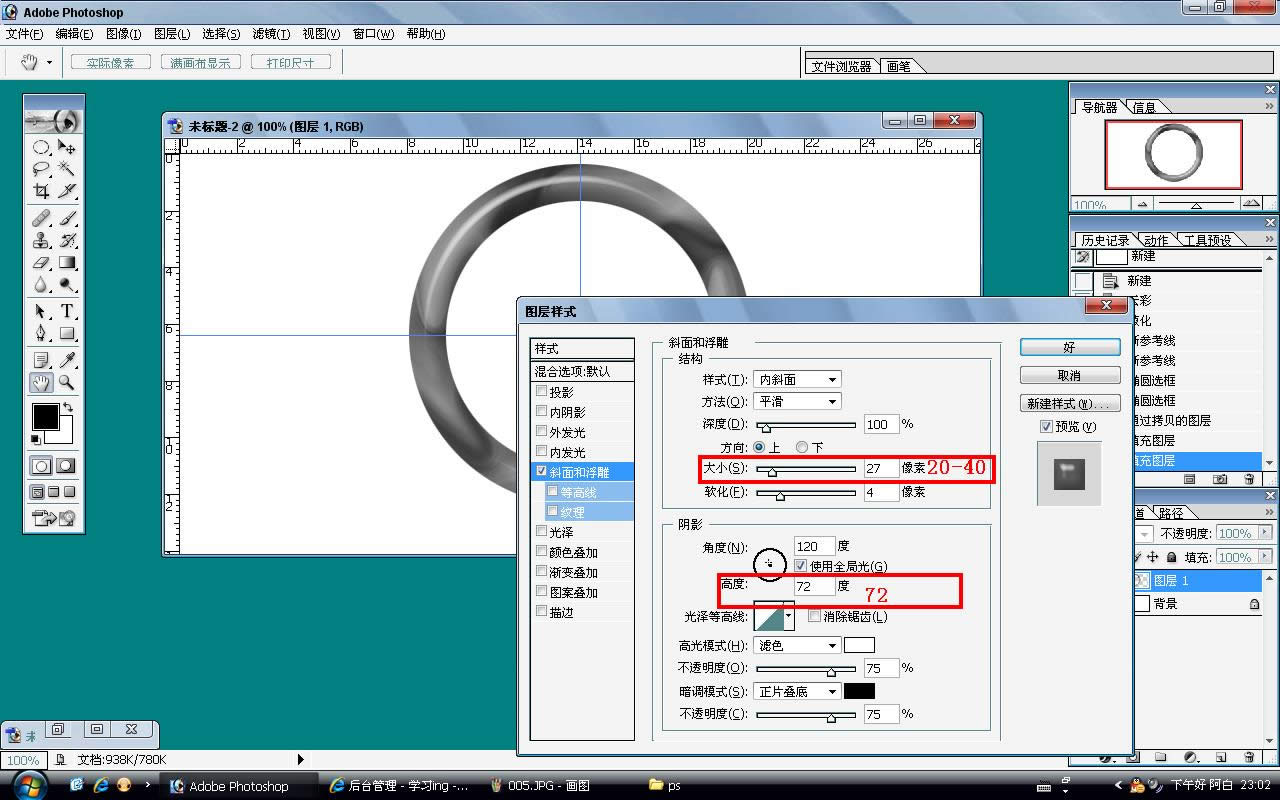Pick the Lasso tool
Screen dimensions: 1280x800
tap(41, 168)
